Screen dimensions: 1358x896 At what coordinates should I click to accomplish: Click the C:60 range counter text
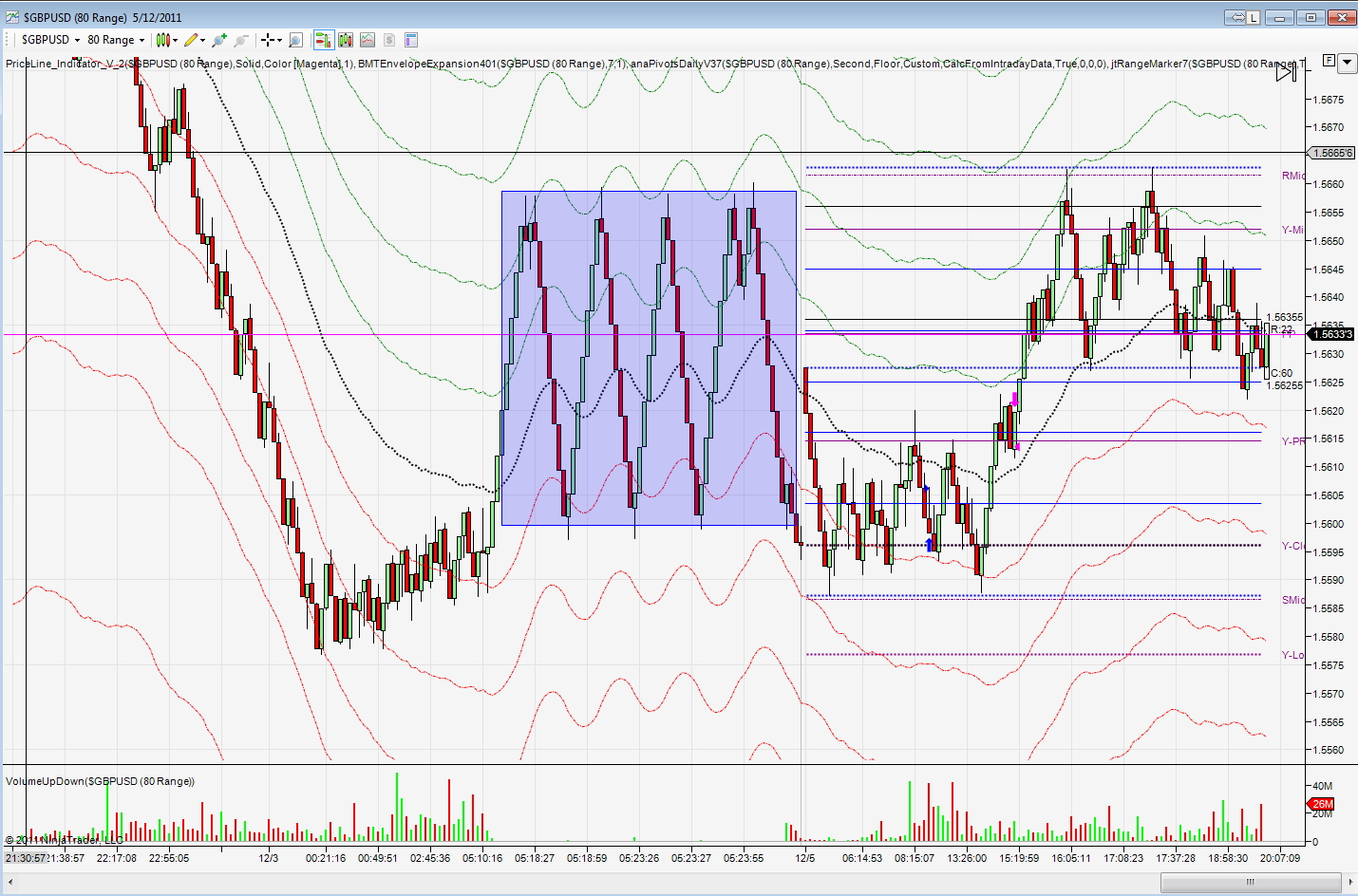click(1281, 373)
